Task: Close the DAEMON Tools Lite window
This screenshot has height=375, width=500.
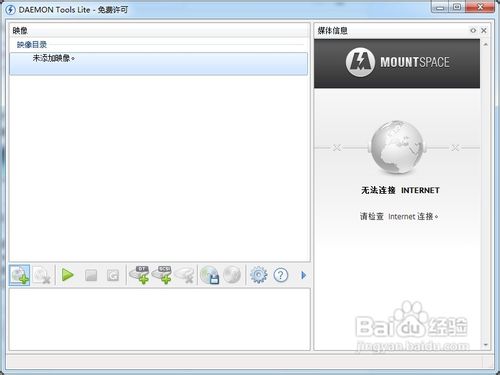Action: click(480, 7)
